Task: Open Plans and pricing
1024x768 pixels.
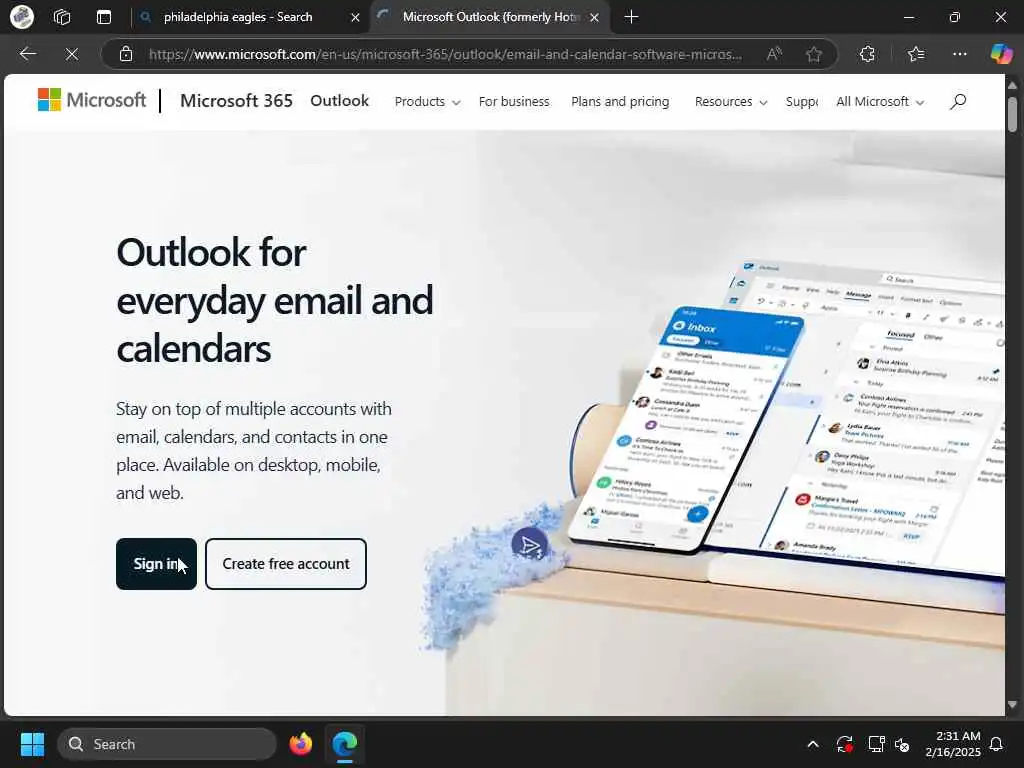Action: (x=620, y=102)
